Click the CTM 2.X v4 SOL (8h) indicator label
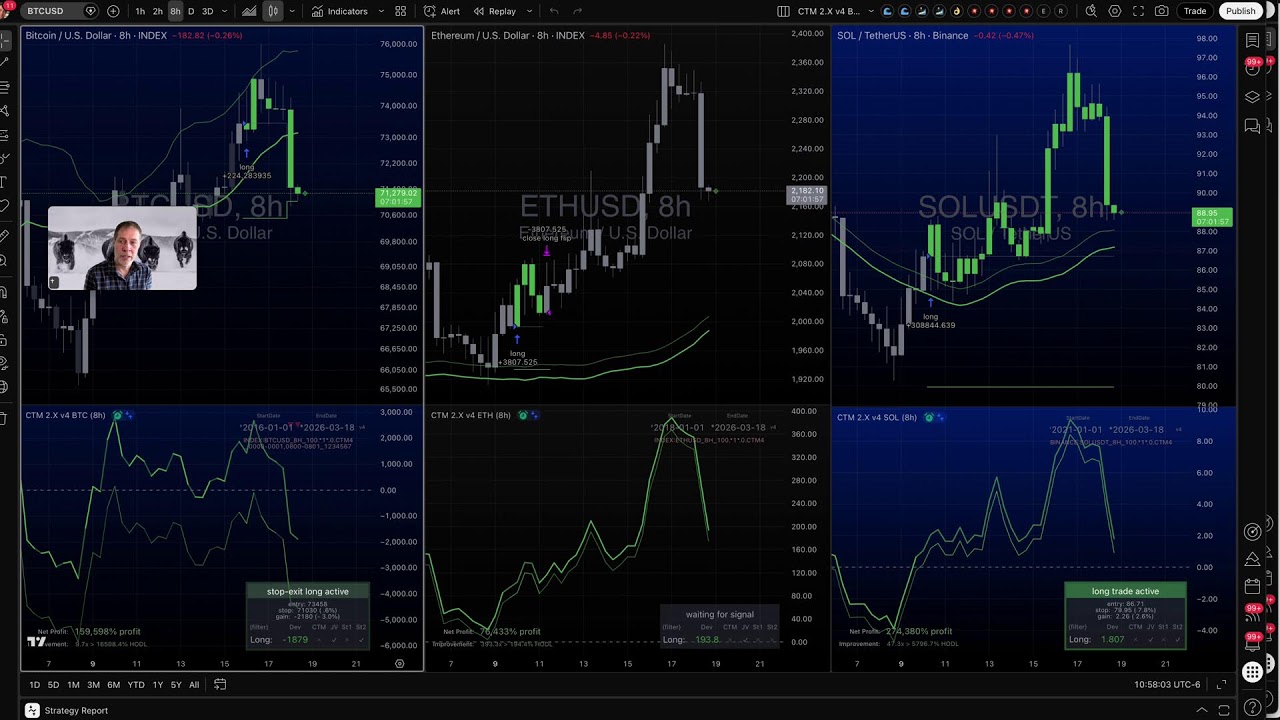The image size is (1280, 720). pos(877,417)
